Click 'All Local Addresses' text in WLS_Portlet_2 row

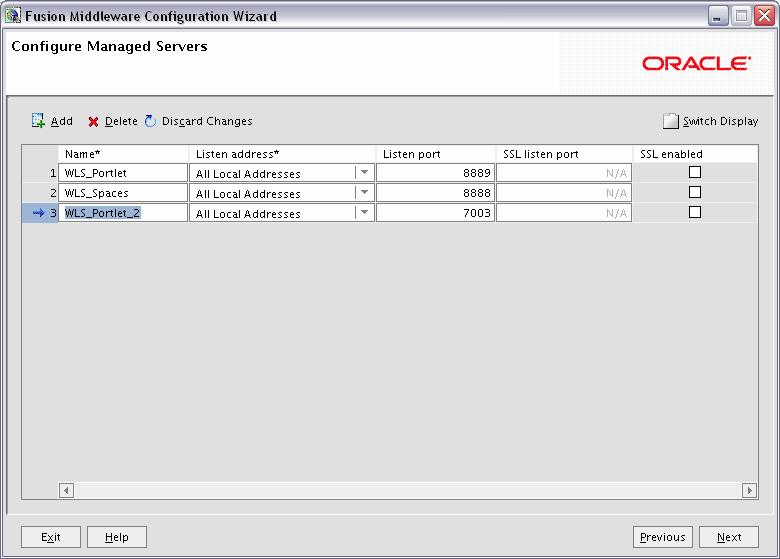coord(248,214)
